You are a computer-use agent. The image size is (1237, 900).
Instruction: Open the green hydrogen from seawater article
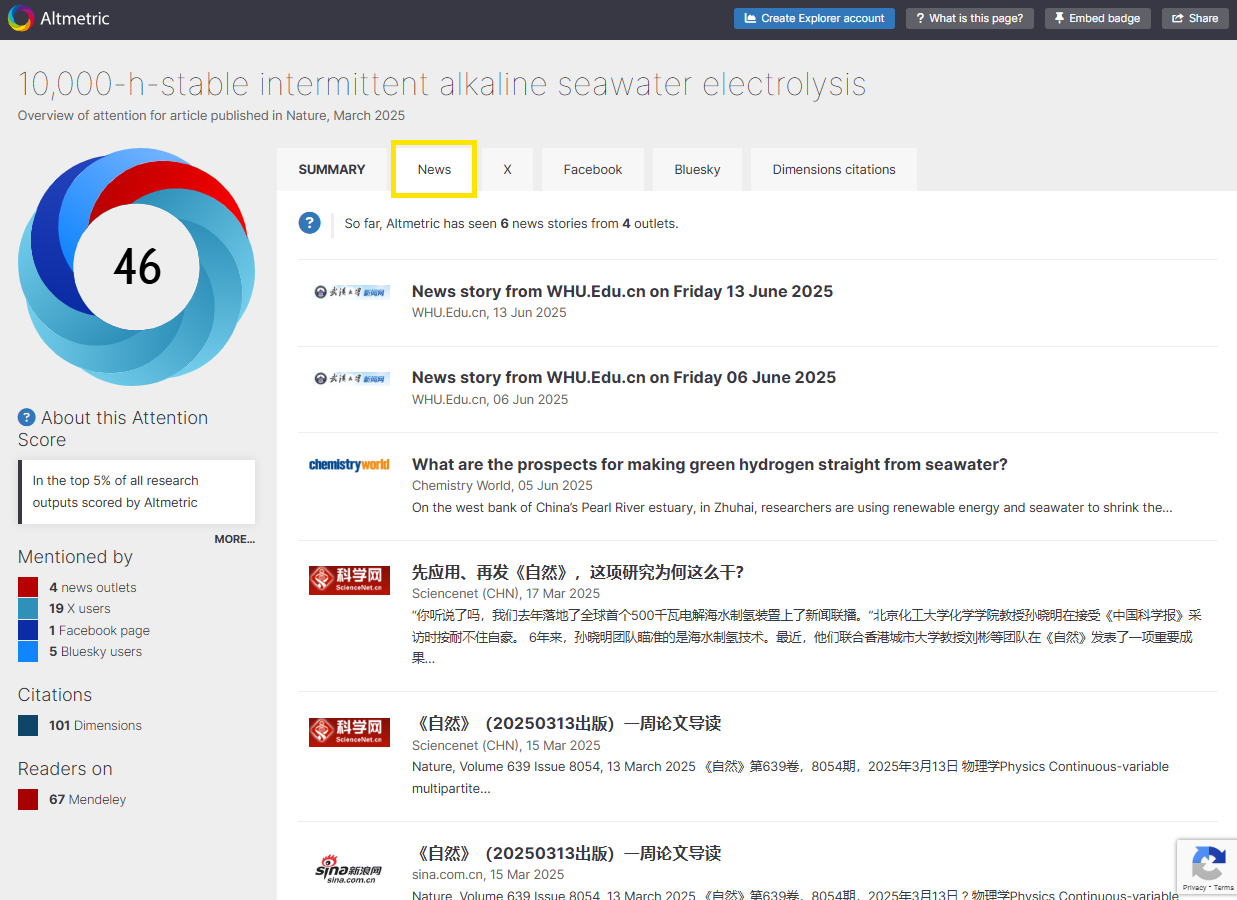(x=709, y=464)
